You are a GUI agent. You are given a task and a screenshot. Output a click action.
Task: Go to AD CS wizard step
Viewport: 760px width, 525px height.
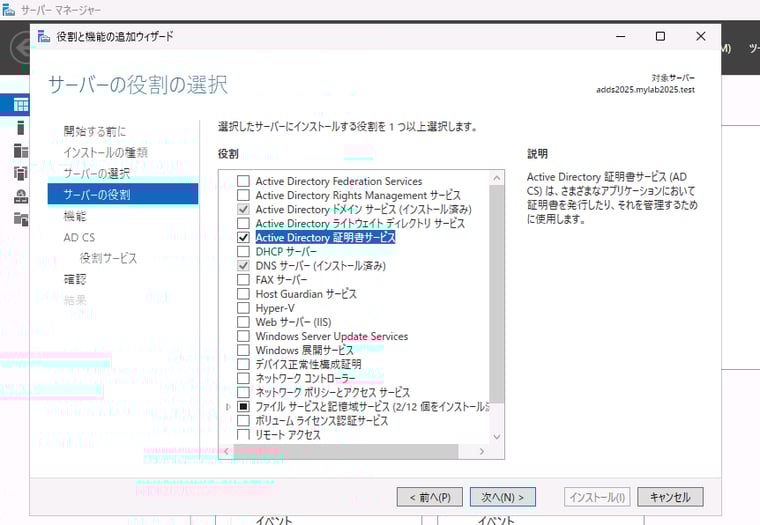79,237
